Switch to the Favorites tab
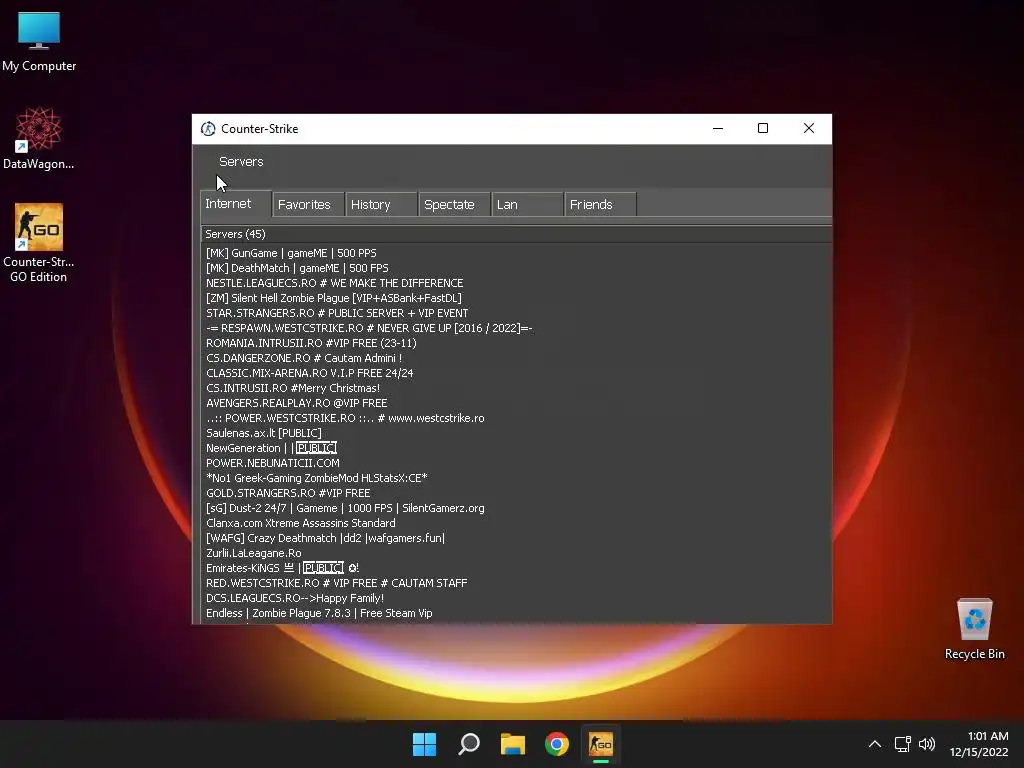Screen dimensions: 1024x768 pyautogui.click(x=308, y=205)
